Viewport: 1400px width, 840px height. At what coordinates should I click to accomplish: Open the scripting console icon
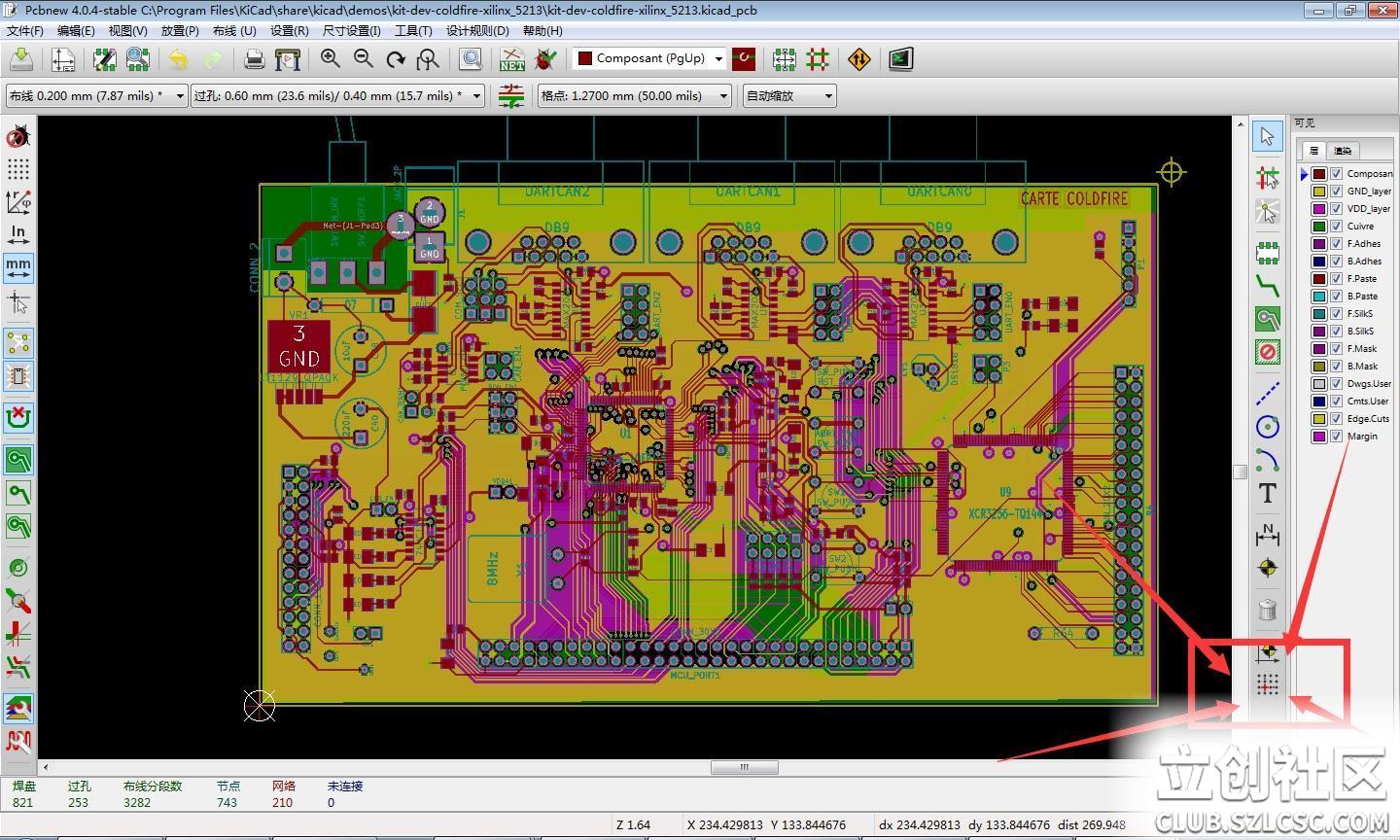point(901,59)
